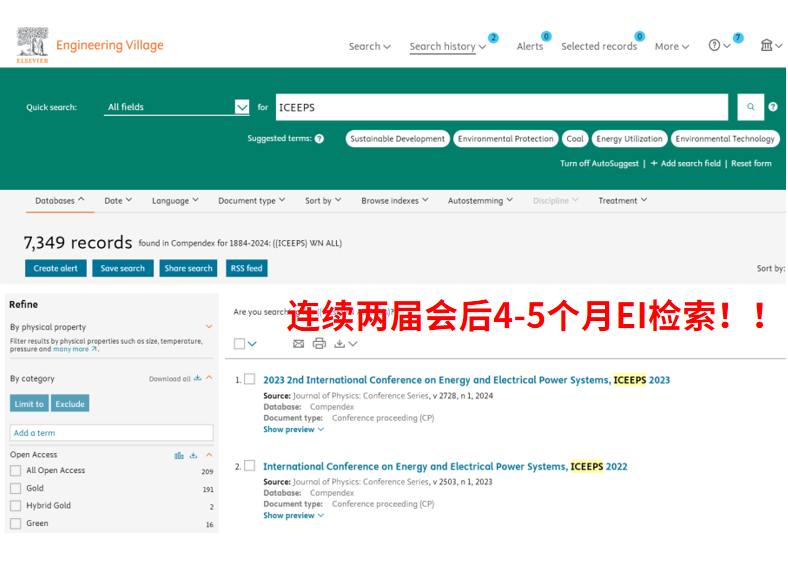The image size is (788, 563).
Task: Expand the Document type dropdown
Action: [x=251, y=201]
